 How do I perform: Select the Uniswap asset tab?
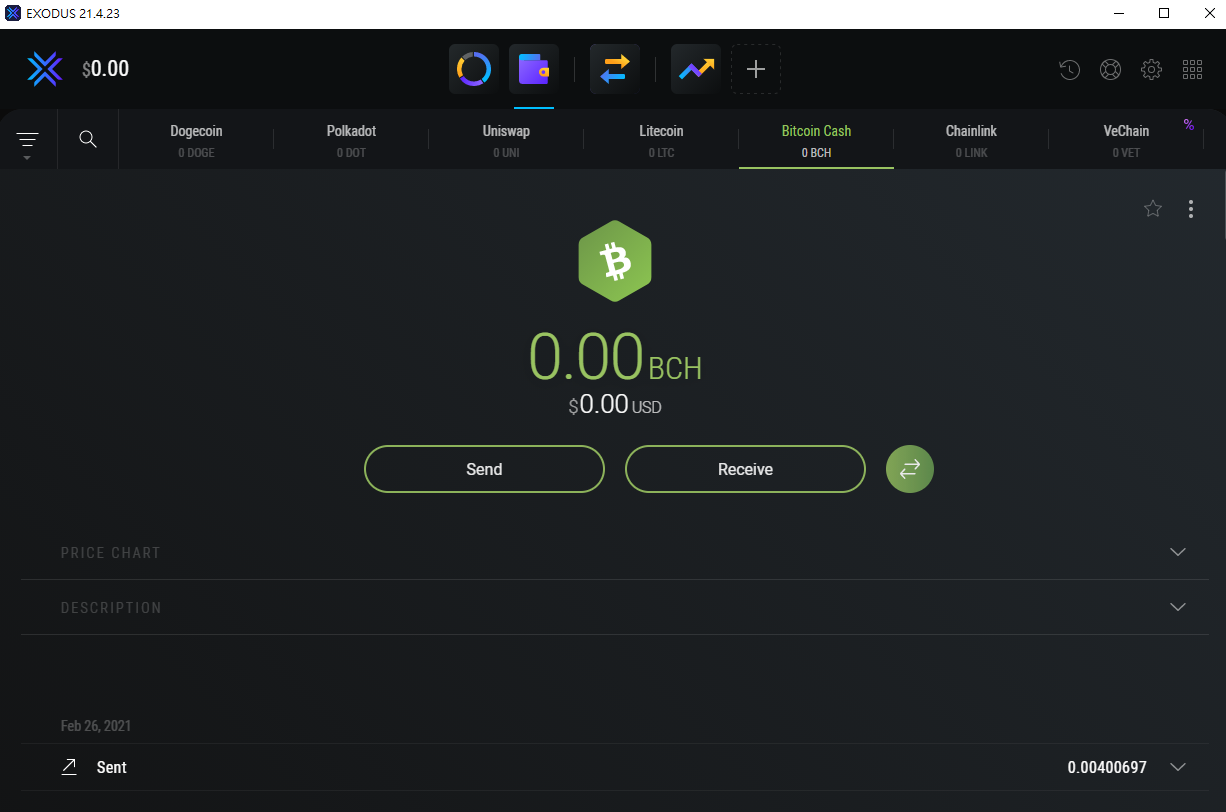pyautogui.click(x=506, y=140)
